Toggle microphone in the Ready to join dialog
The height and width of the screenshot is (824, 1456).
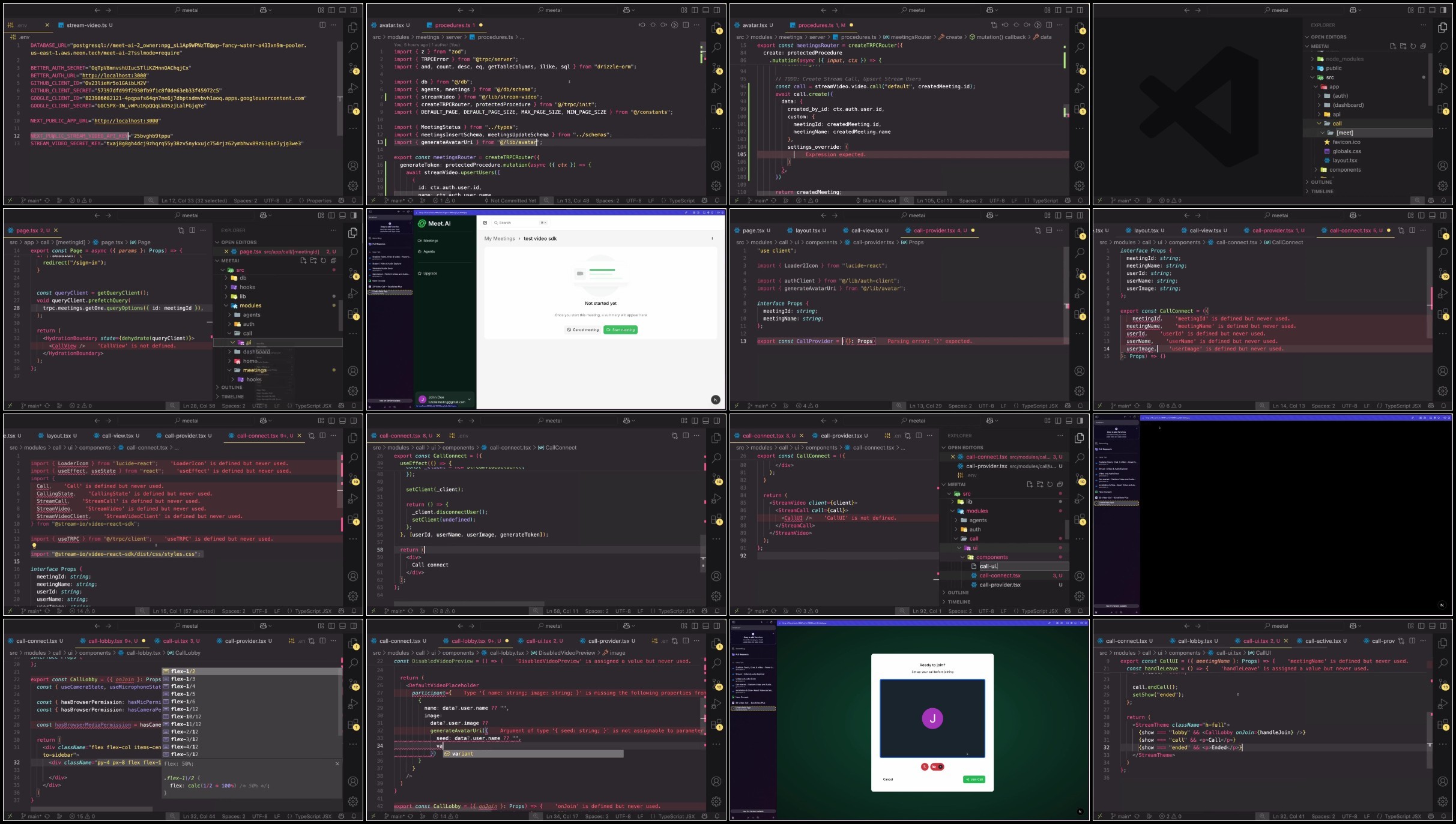[925, 767]
